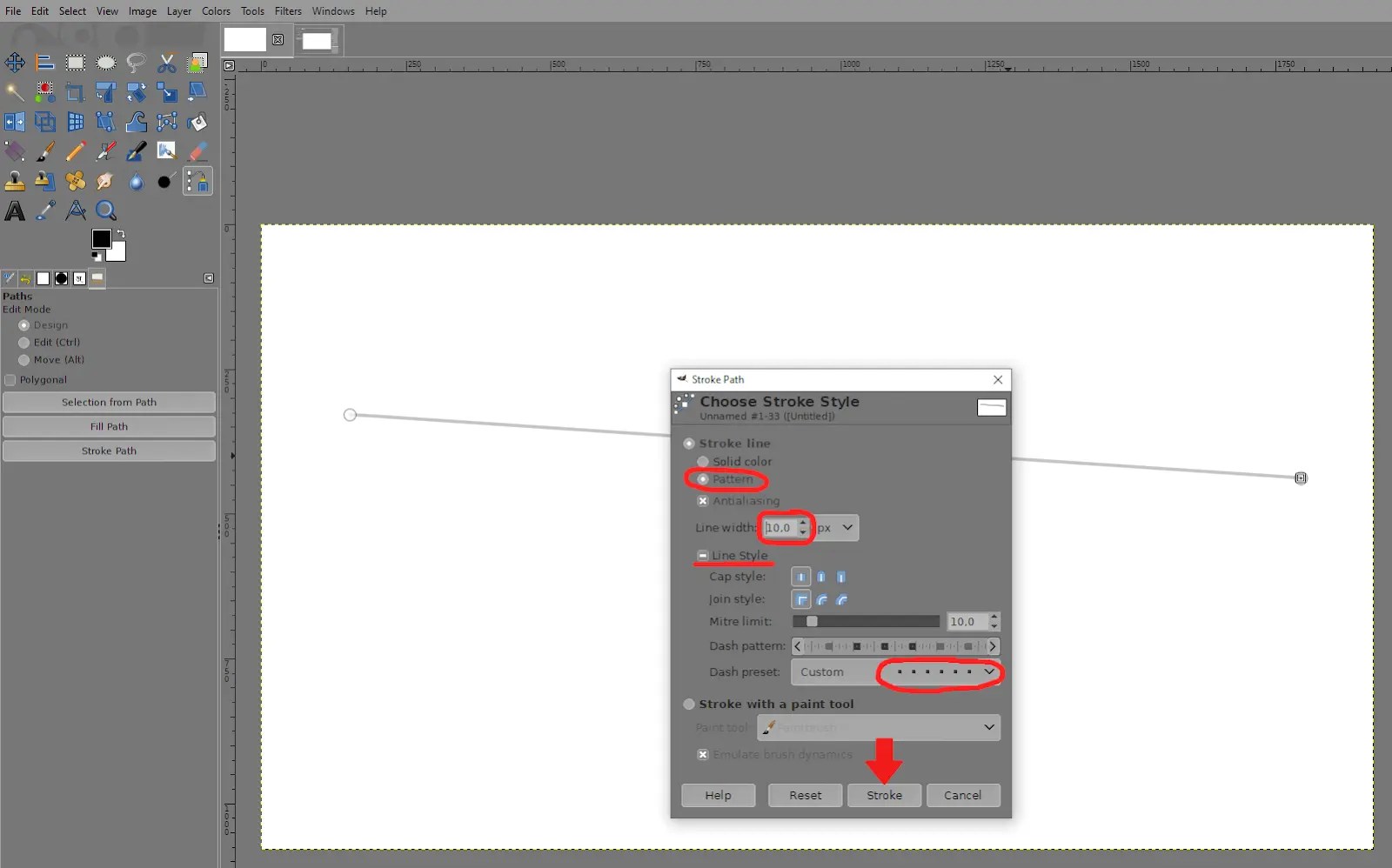Click the foreground color swatch
1392x868 pixels.
point(103,238)
